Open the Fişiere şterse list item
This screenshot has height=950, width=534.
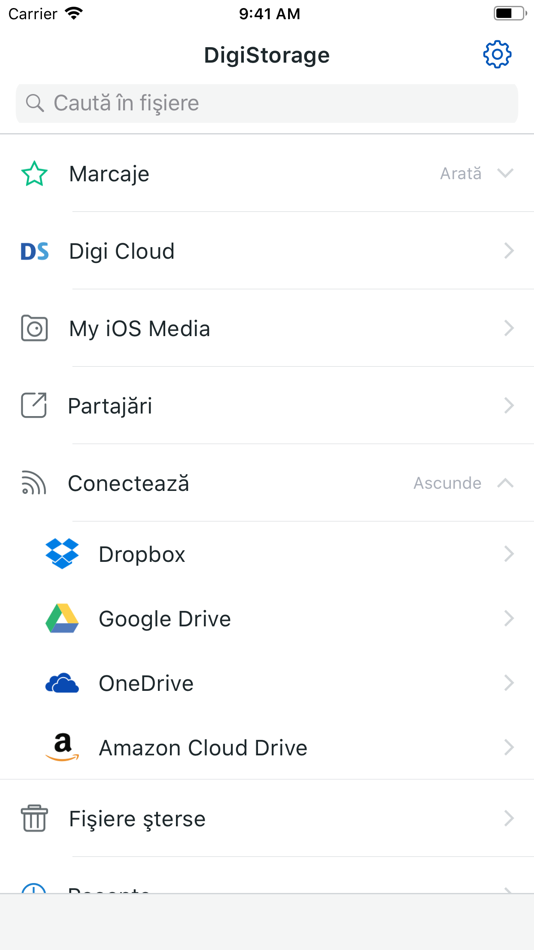pos(267,819)
